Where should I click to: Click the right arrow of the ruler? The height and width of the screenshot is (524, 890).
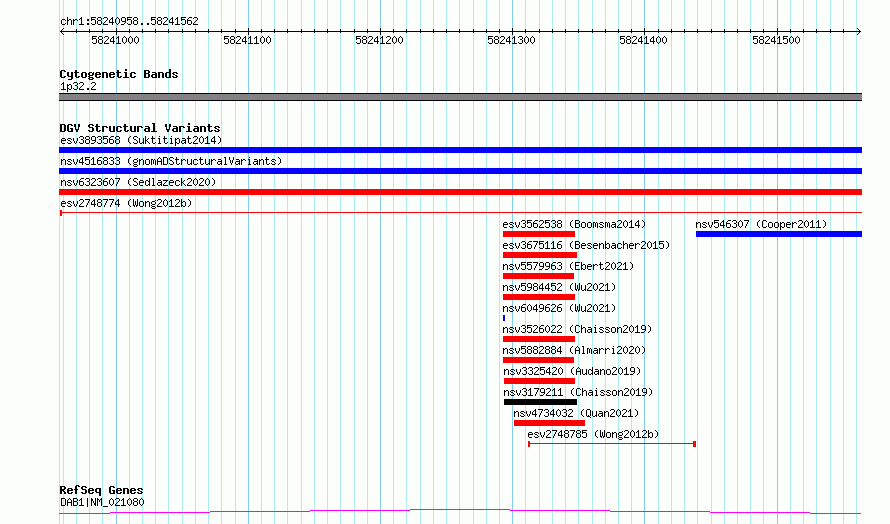859,32
